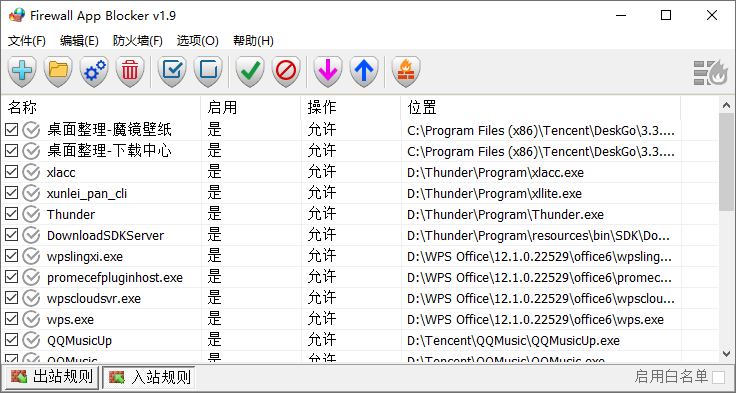The width and height of the screenshot is (736, 393).
Task: Click 允许 in the wps.exe row
Action: pyautogui.click(x=322, y=319)
